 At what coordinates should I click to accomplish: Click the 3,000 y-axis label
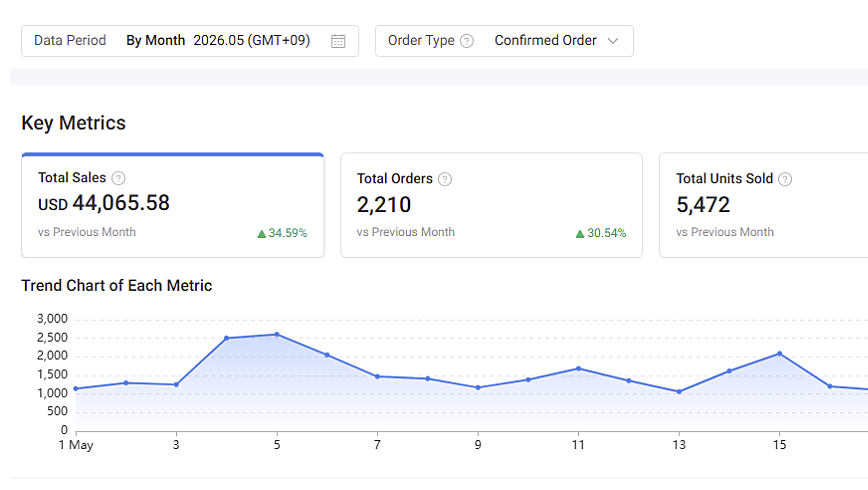[53, 319]
